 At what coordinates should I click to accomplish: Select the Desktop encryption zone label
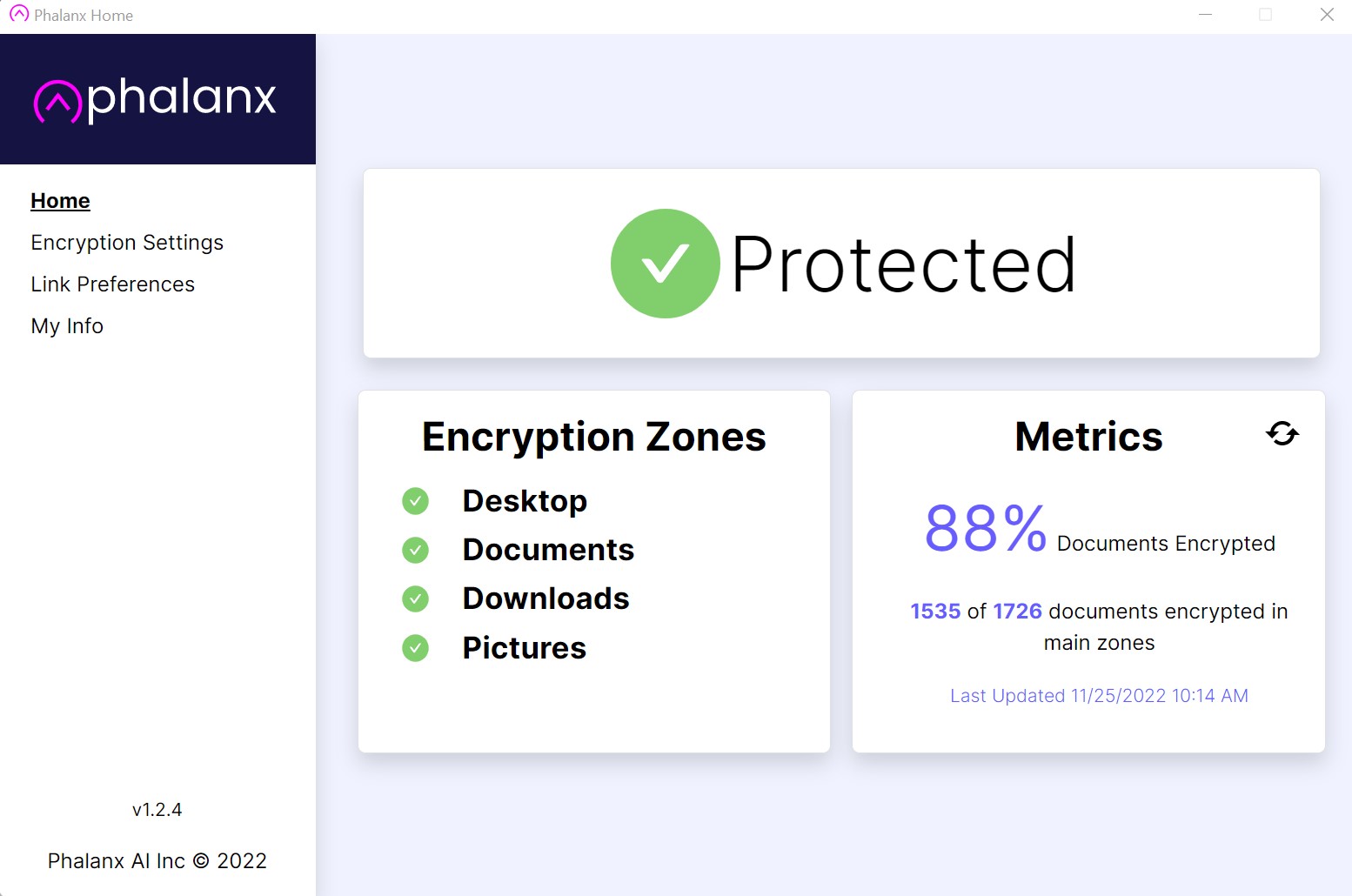click(525, 501)
